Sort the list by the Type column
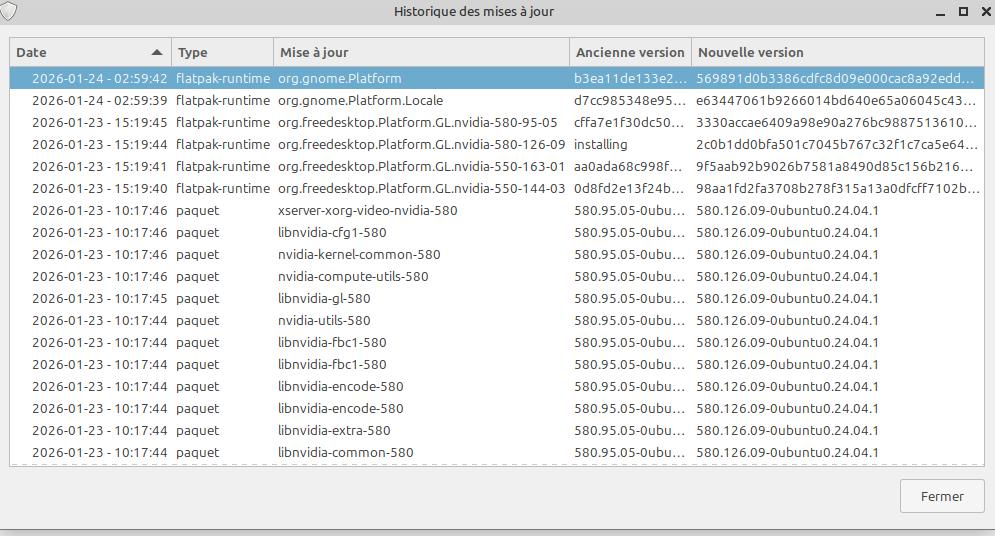This screenshot has height=536, width=995. coord(222,52)
